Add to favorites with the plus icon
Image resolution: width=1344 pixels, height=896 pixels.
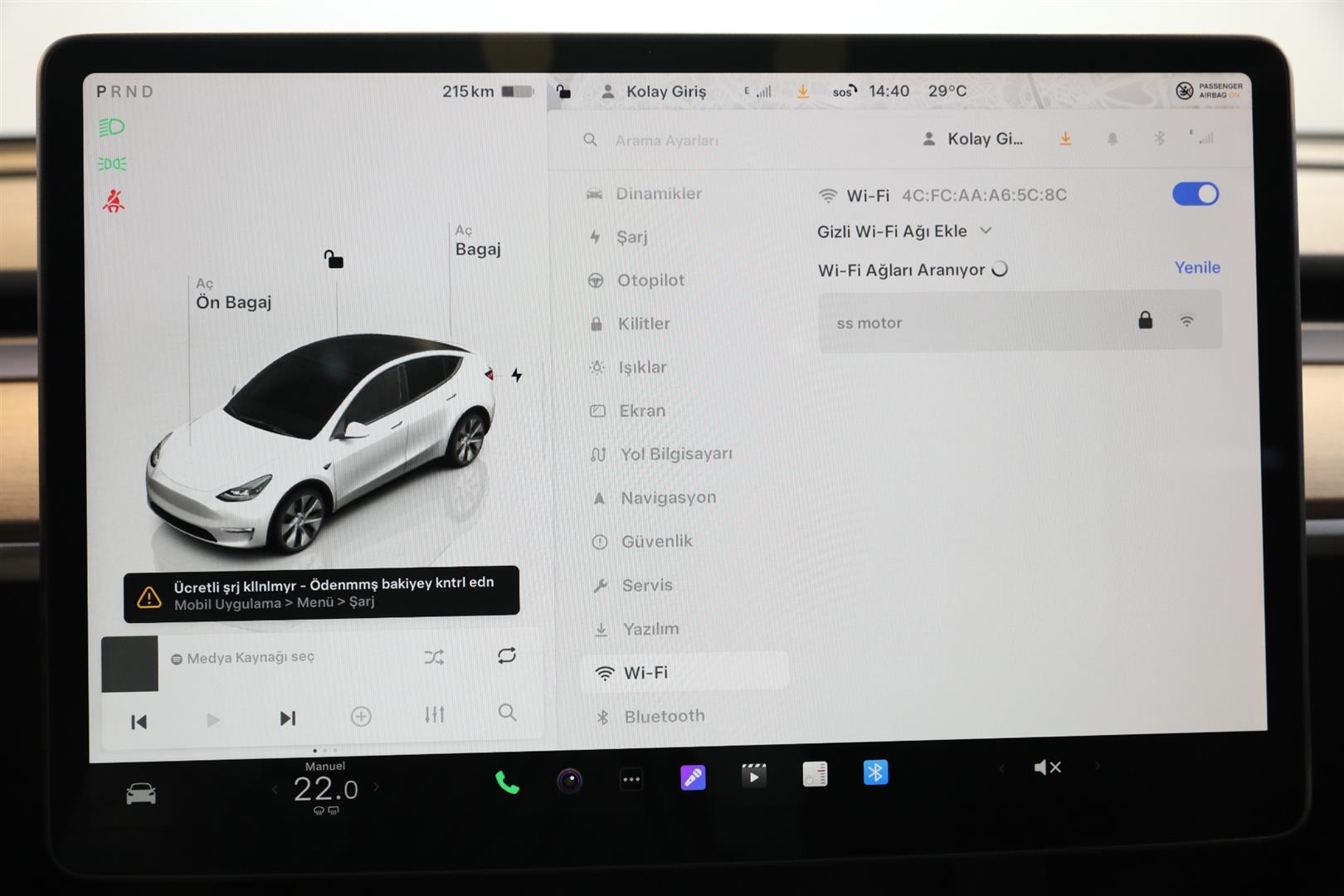coord(361,716)
